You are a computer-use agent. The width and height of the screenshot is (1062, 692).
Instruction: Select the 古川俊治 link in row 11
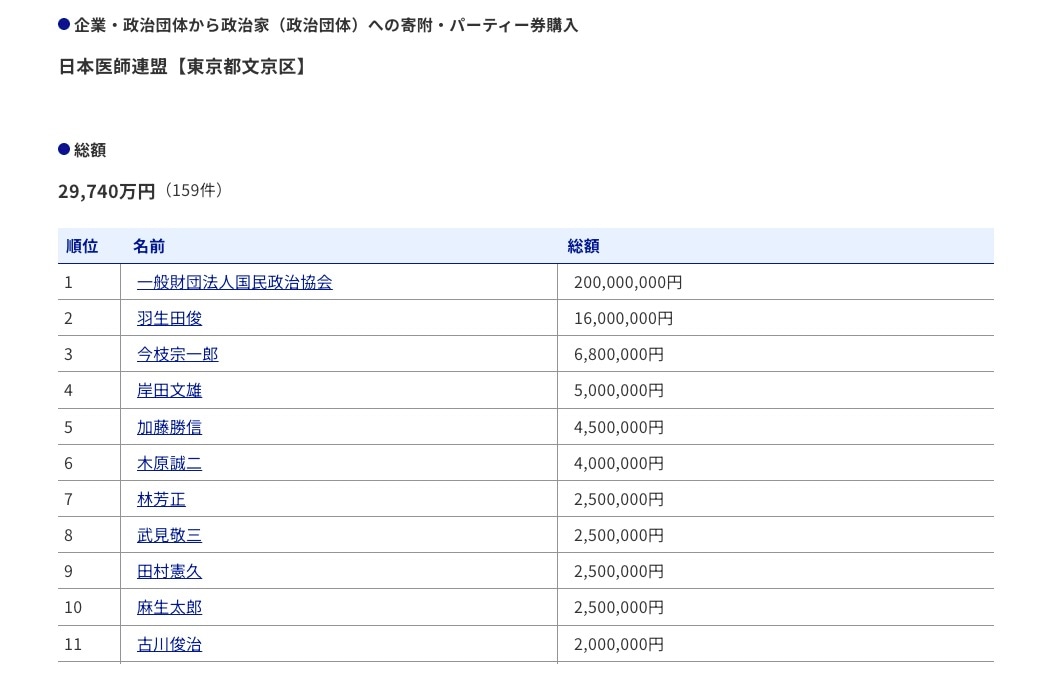coord(169,644)
